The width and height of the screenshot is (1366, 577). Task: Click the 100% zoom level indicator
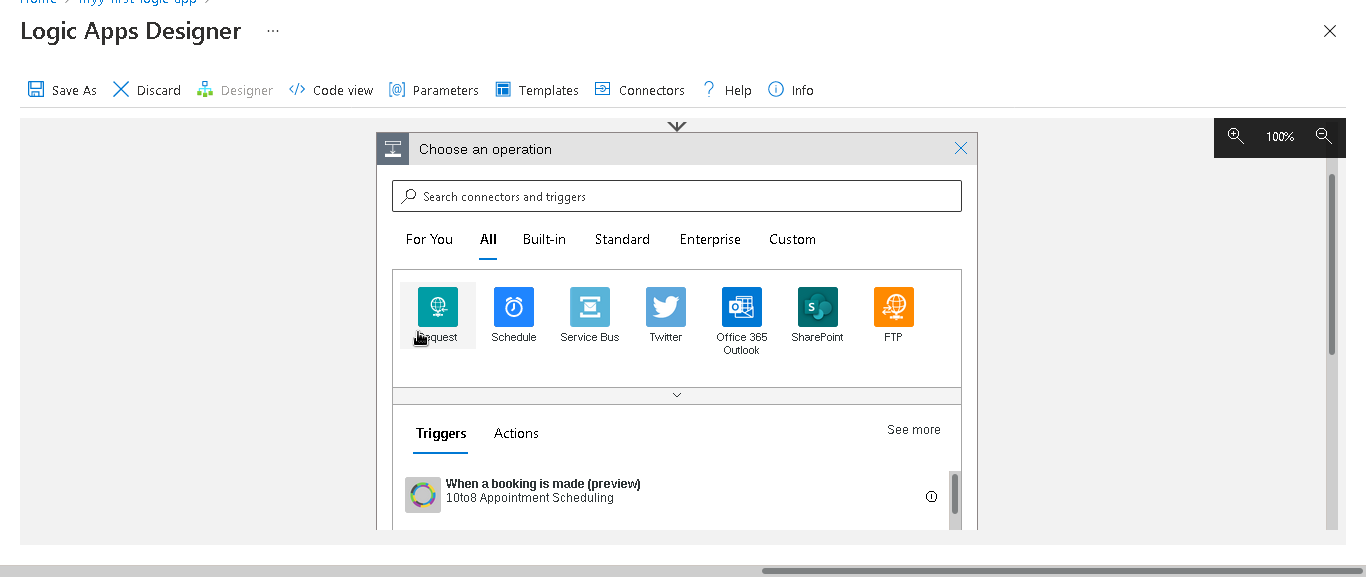(x=1280, y=136)
